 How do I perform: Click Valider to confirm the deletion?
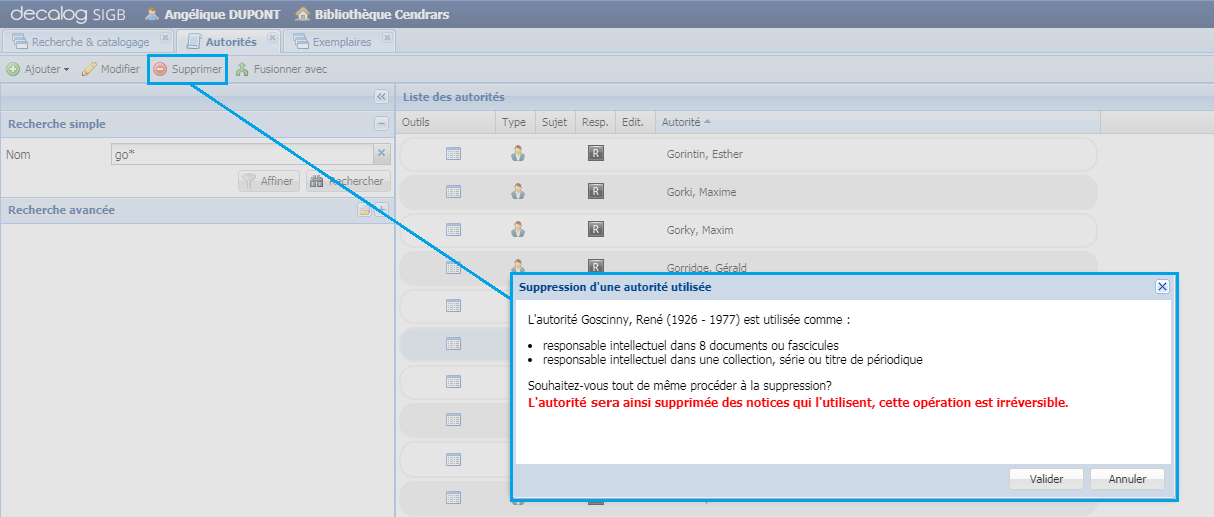[1046, 479]
